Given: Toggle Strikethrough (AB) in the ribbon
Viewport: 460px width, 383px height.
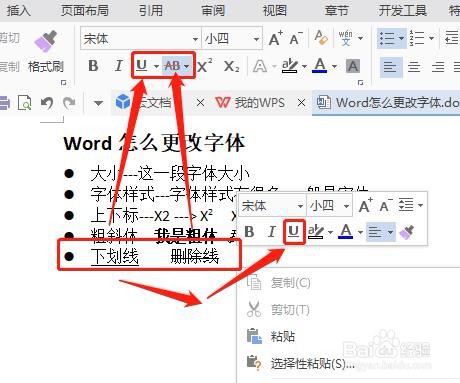Looking at the screenshot, I should coord(172,66).
